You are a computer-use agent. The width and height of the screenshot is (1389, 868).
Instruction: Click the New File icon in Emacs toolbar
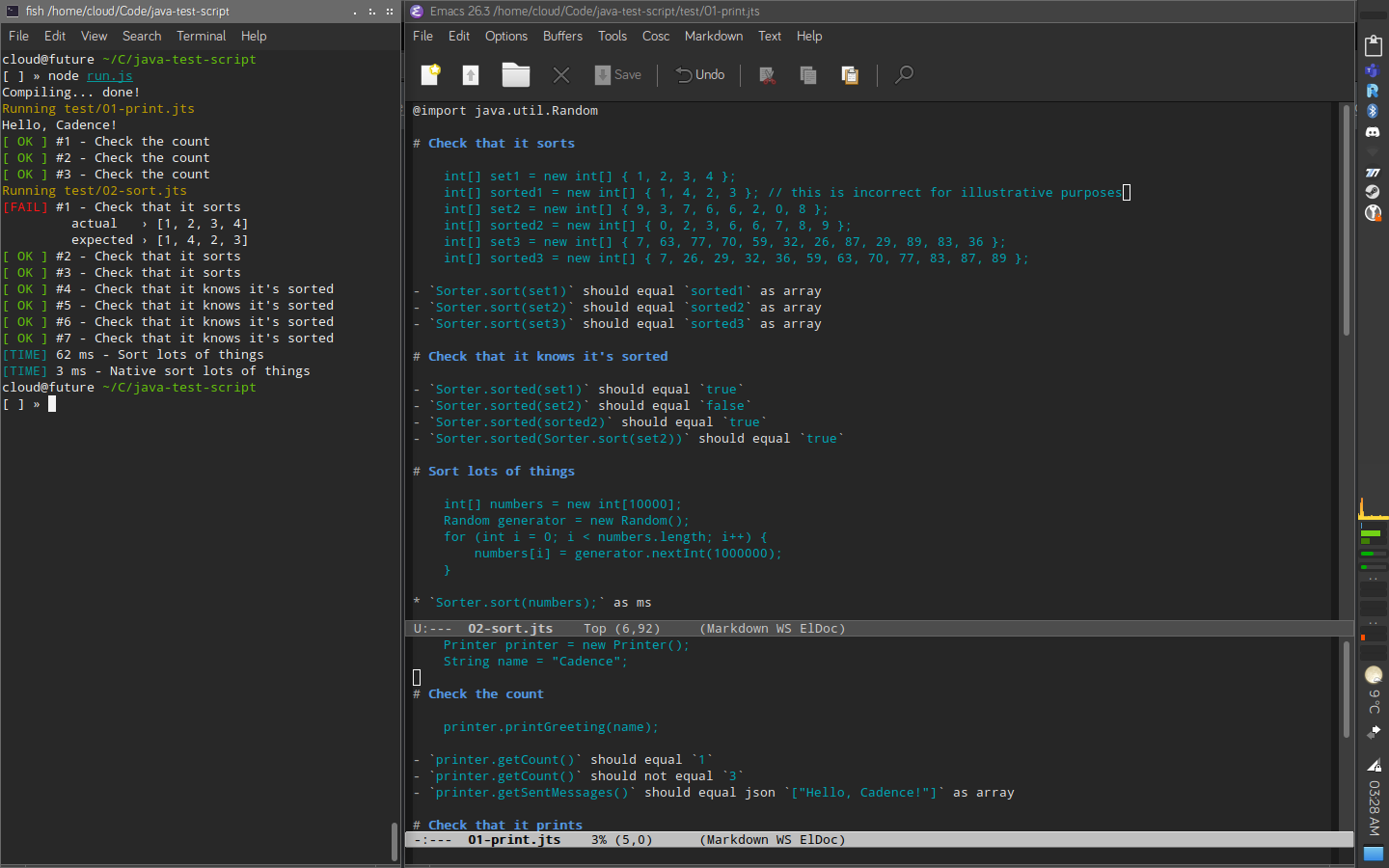coord(430,74)
